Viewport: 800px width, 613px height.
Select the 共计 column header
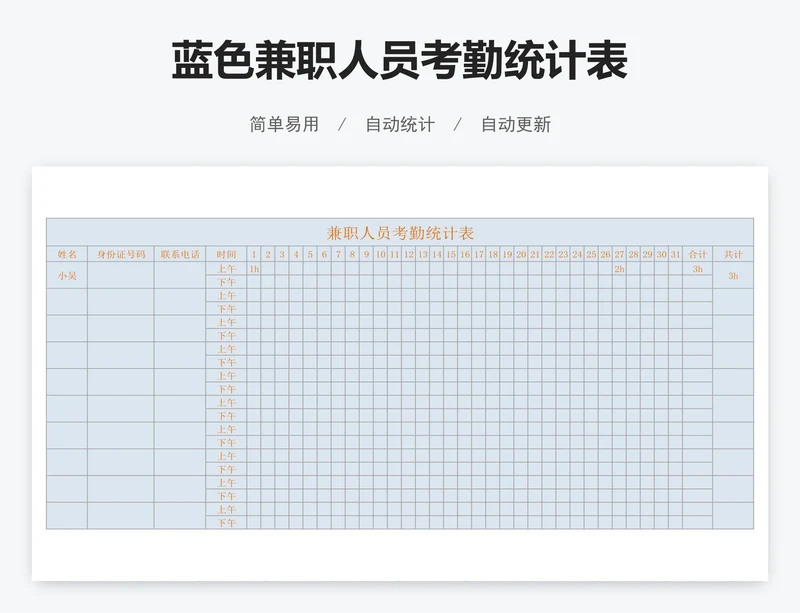[733, 254]
